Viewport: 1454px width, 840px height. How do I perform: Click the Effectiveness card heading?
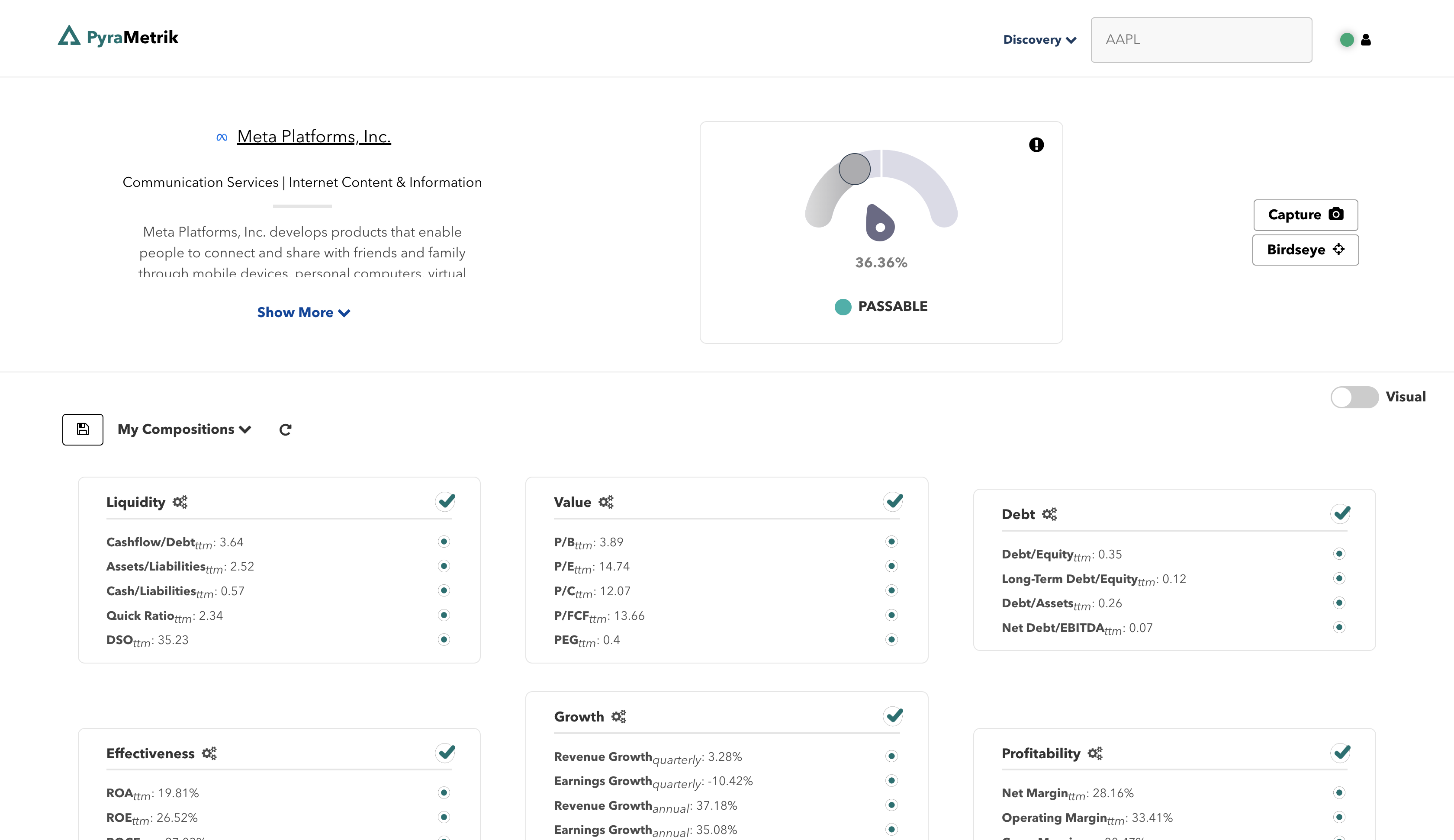150,753
